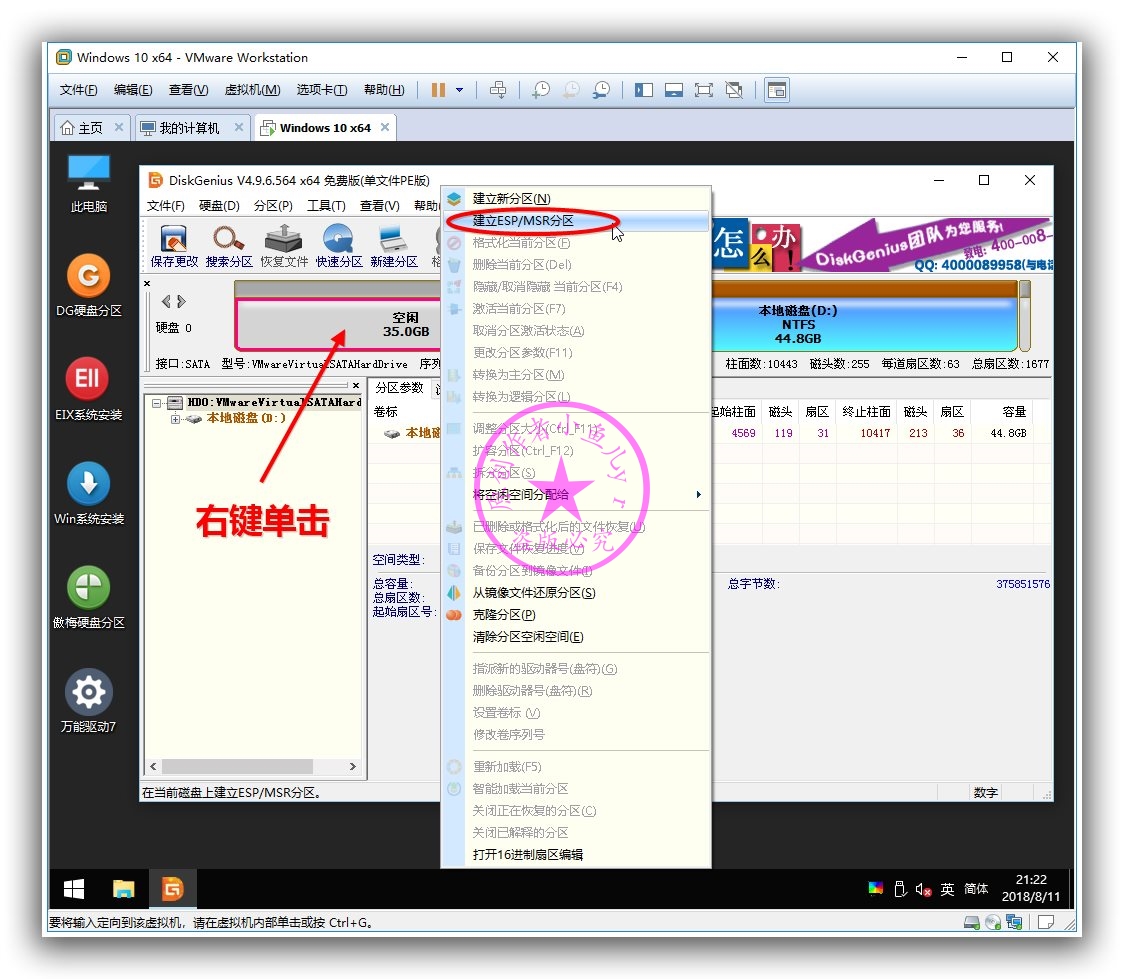
Task: Click 搜索分区 toolbar icon
Action: point(229,246)
